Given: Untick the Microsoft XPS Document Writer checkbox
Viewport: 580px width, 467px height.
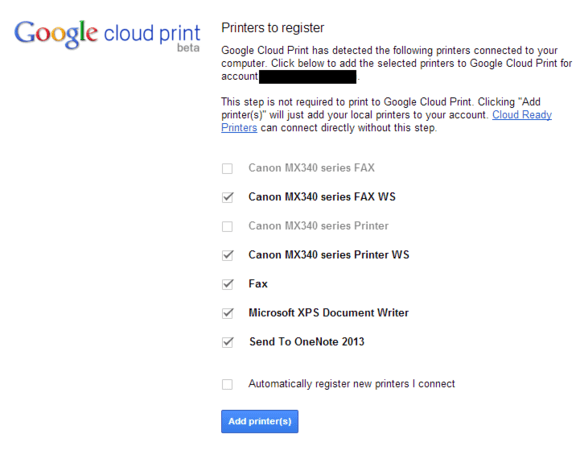Looking at the screenshot, I should coord(227,313).
